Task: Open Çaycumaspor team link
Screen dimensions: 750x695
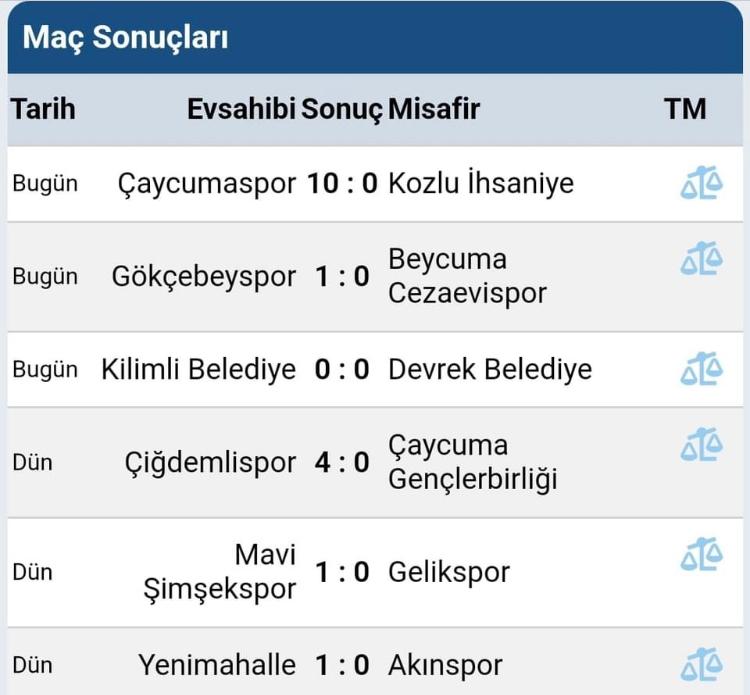Action: pos(207,184)
